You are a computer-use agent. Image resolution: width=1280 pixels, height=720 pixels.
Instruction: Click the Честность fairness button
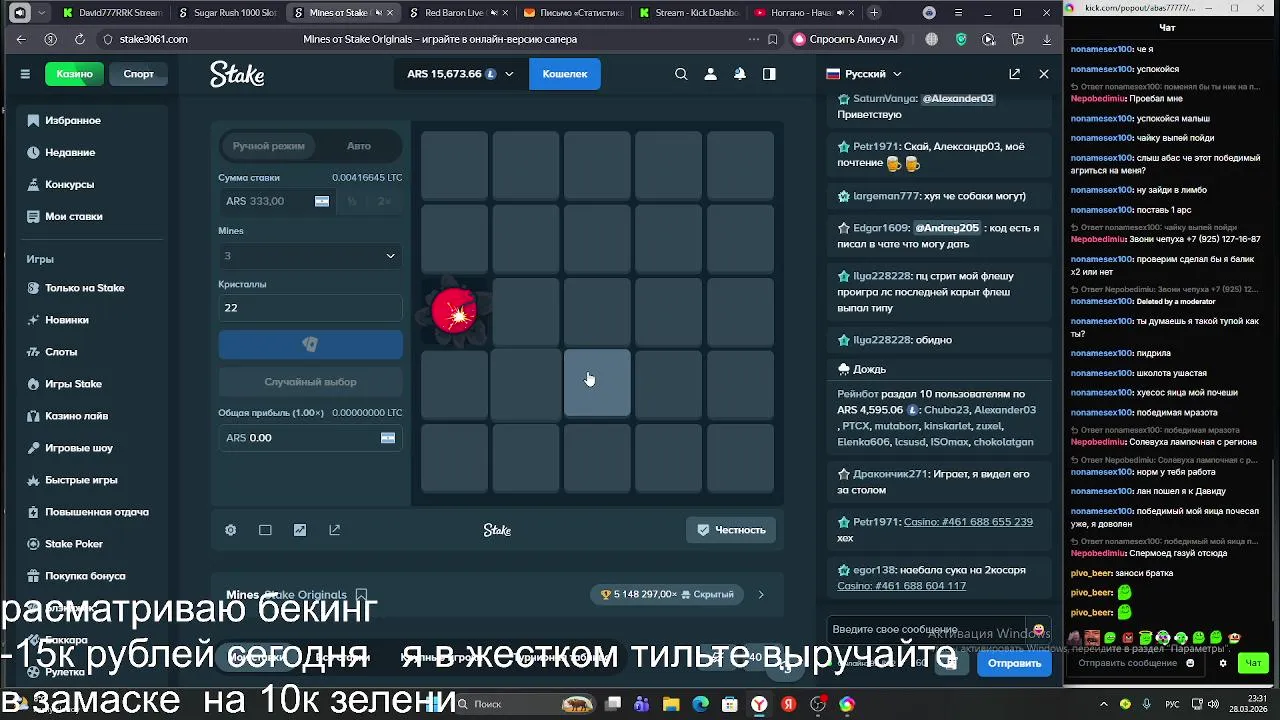tap(731, 530)
